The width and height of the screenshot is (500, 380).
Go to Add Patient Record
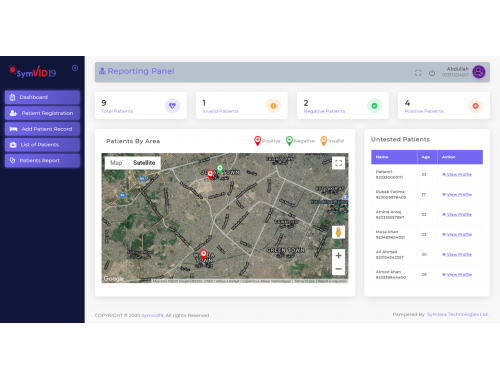point(42,129)
